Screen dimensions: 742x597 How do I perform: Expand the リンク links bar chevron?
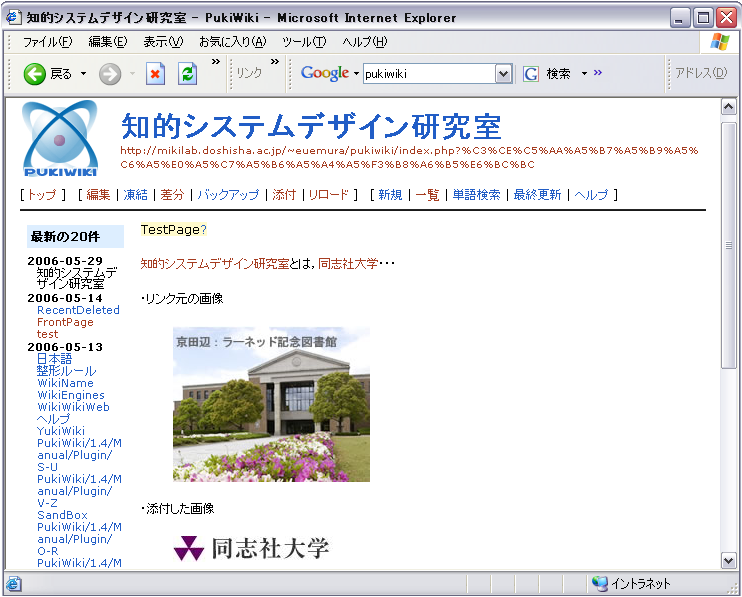(274, 61)
